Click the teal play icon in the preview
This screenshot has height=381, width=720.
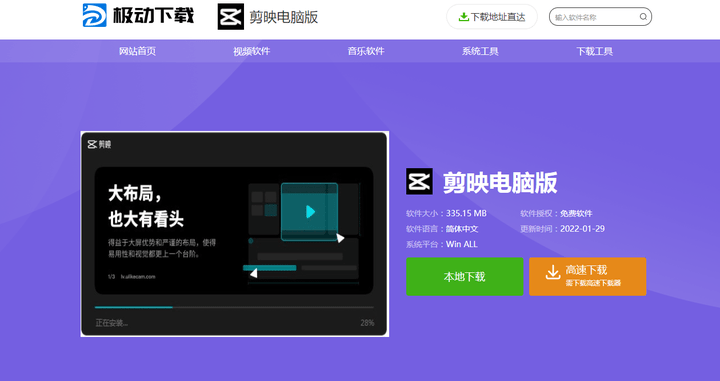point(310,212)
